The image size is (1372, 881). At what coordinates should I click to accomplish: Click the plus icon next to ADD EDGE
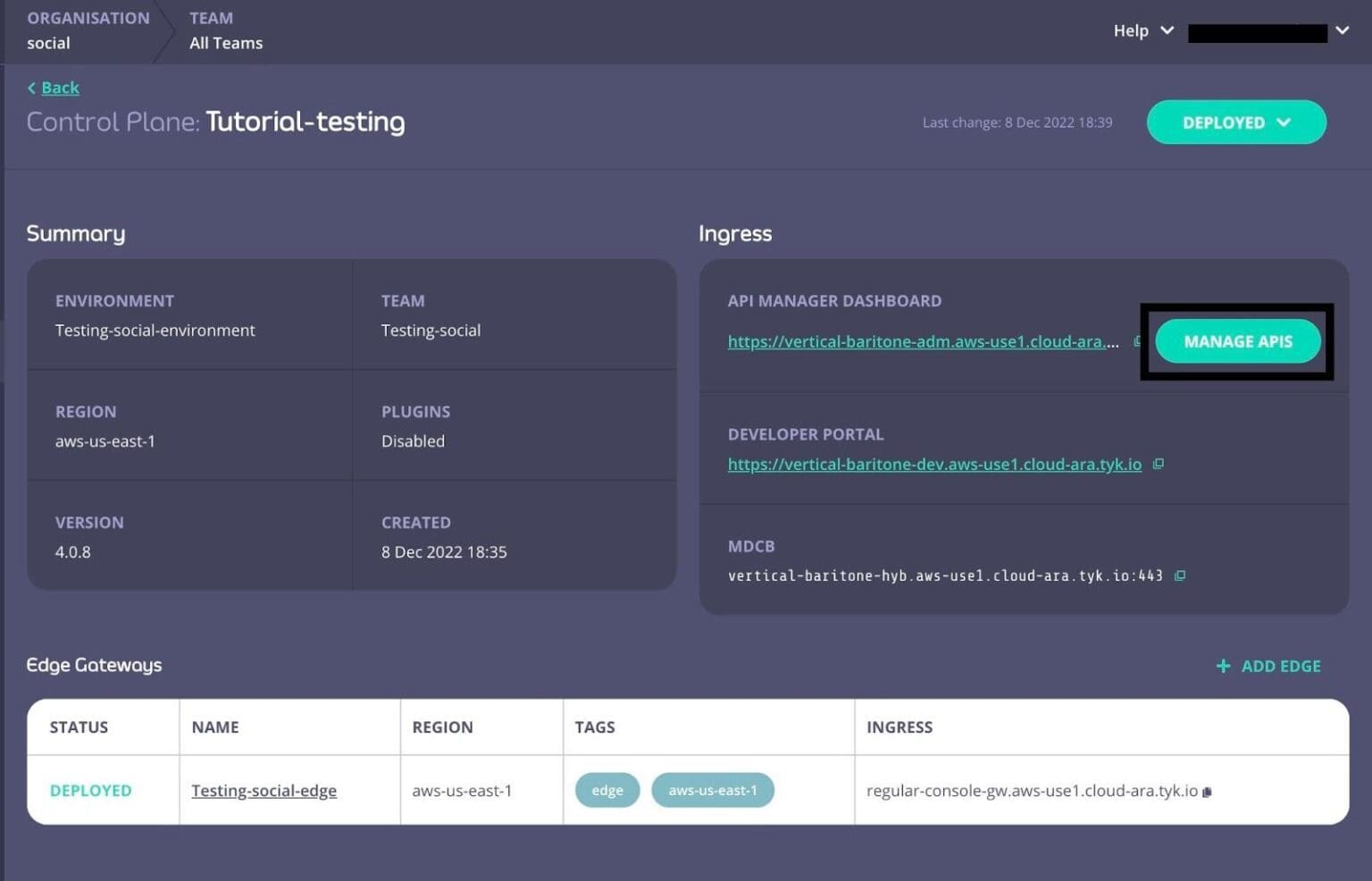point(1222,666)
